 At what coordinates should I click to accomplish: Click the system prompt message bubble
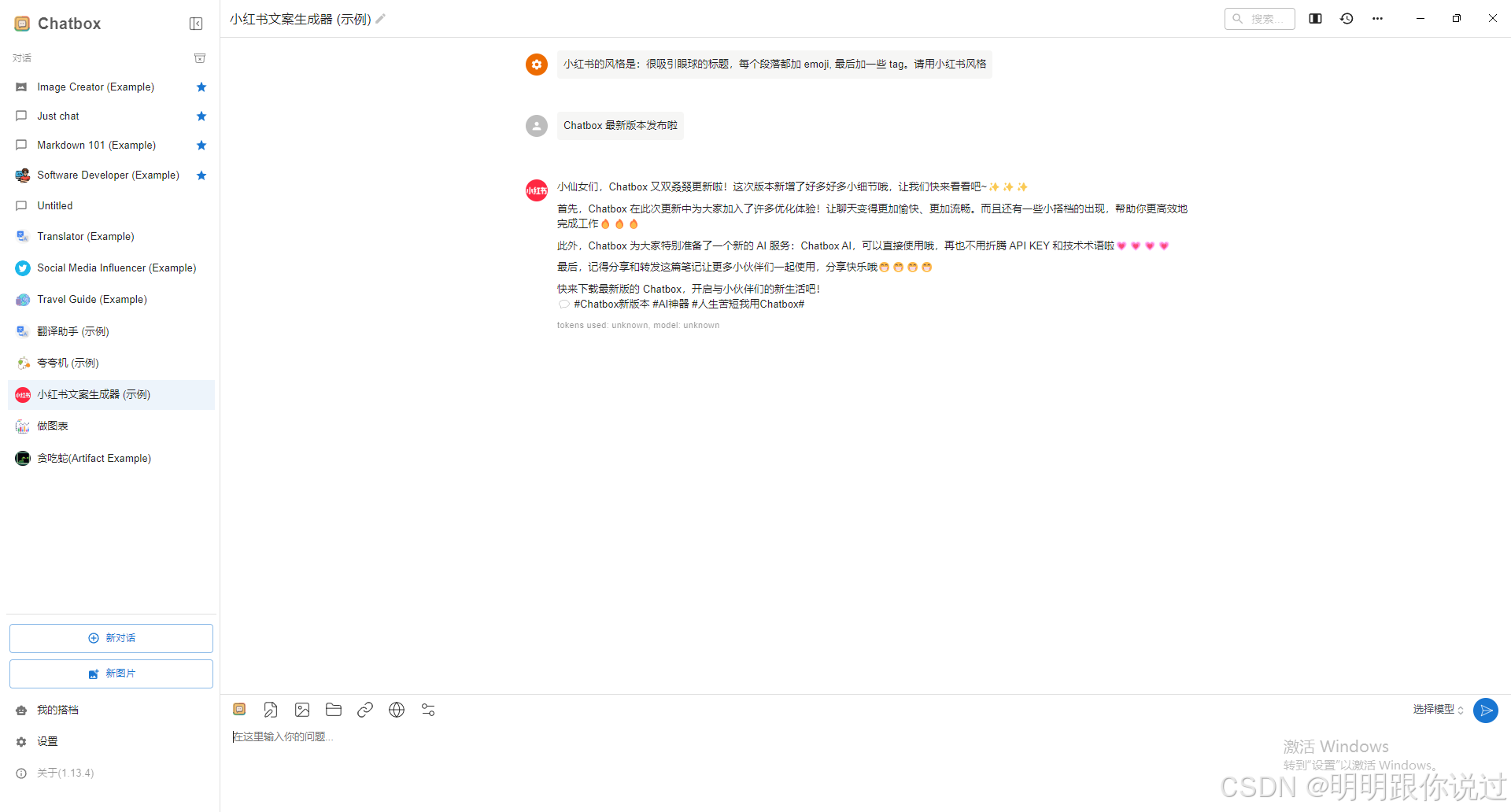(774, 65)
